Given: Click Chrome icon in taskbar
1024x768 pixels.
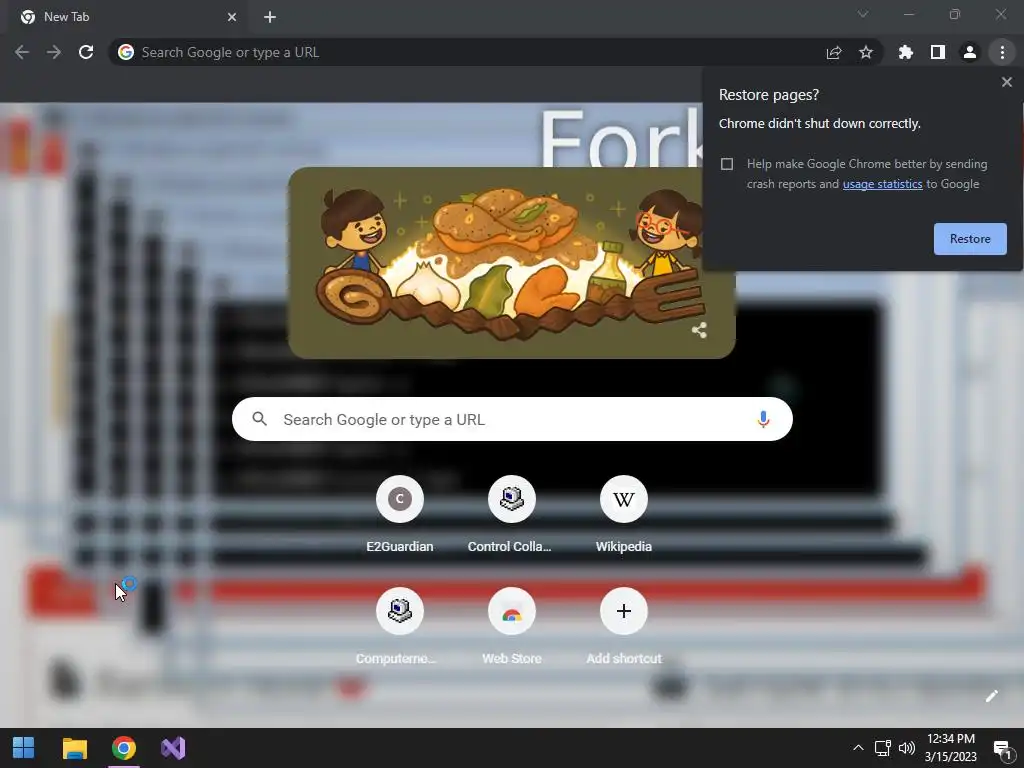Looking at the screenshot, I should pos(124,748).
